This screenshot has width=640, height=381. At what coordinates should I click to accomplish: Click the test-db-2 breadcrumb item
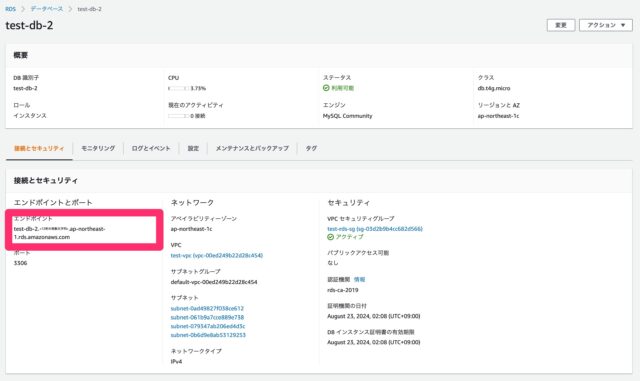[x=89, y=9]
